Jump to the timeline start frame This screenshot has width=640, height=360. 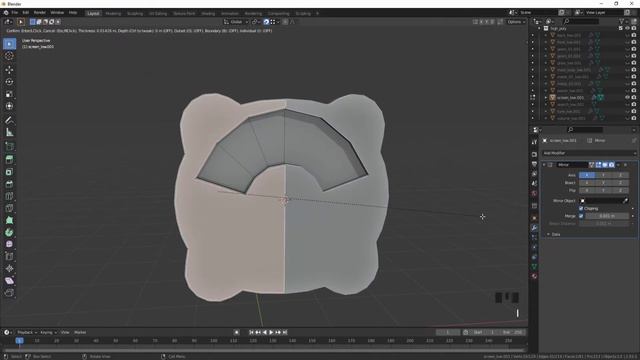click(x=251, y=333)
